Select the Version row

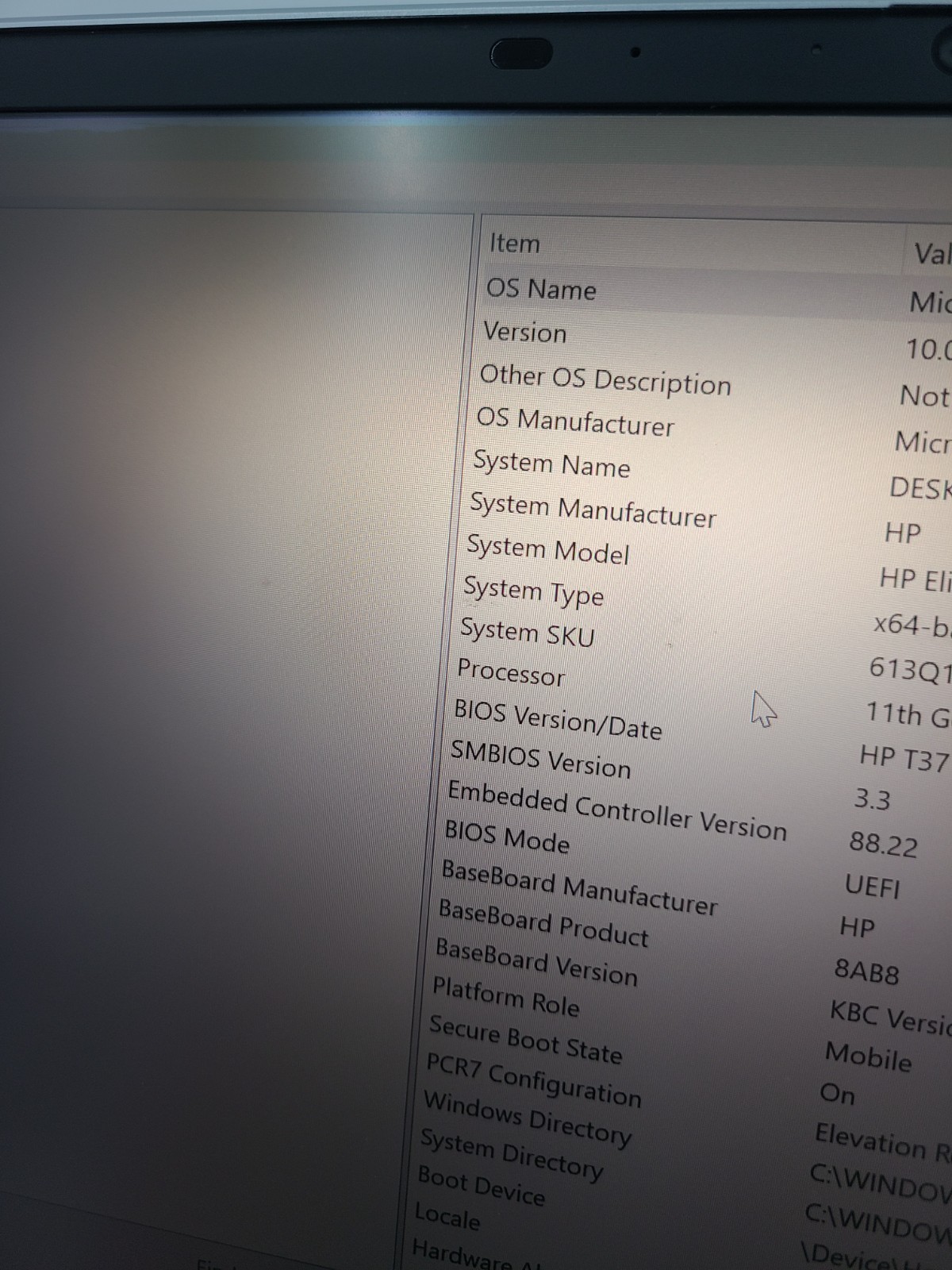[x=524, y=332]
